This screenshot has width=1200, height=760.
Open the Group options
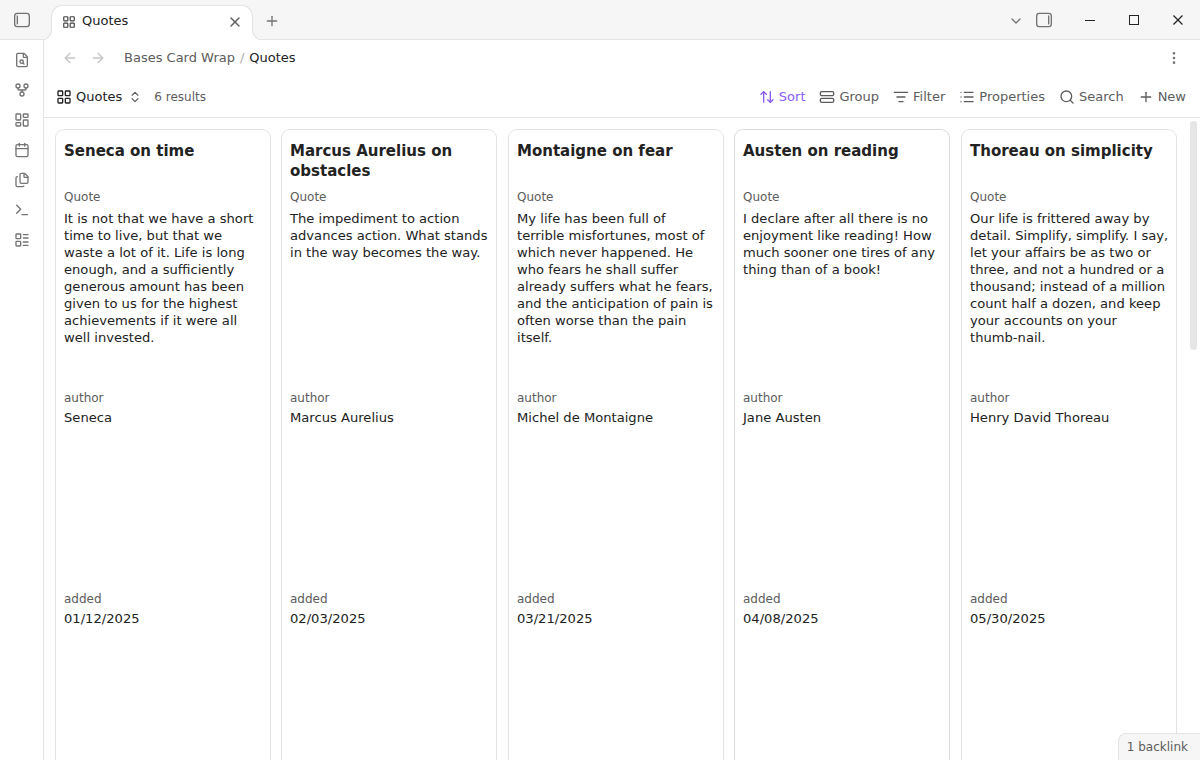point(849,97)
